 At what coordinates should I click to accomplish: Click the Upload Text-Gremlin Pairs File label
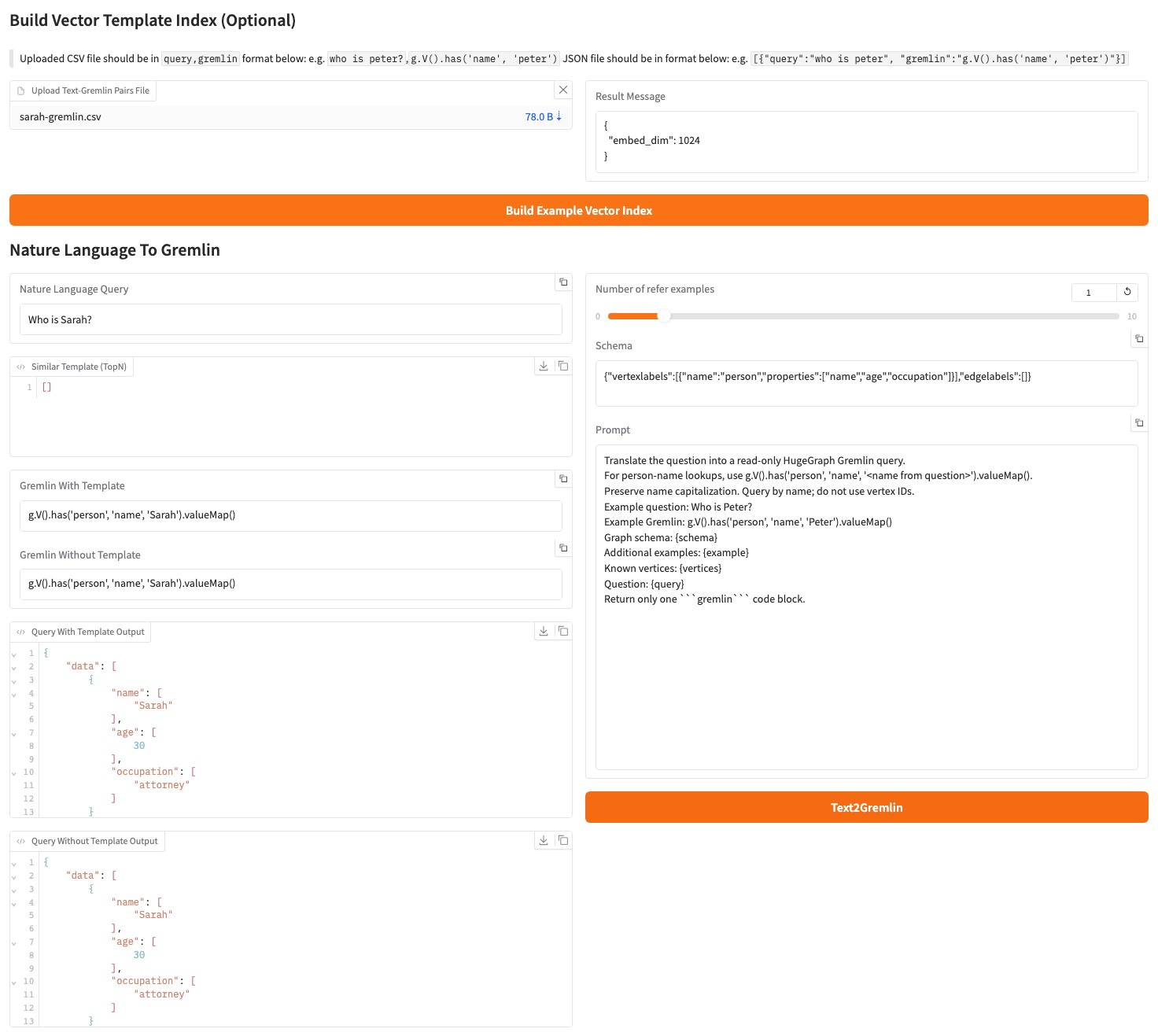pos(83,90)
